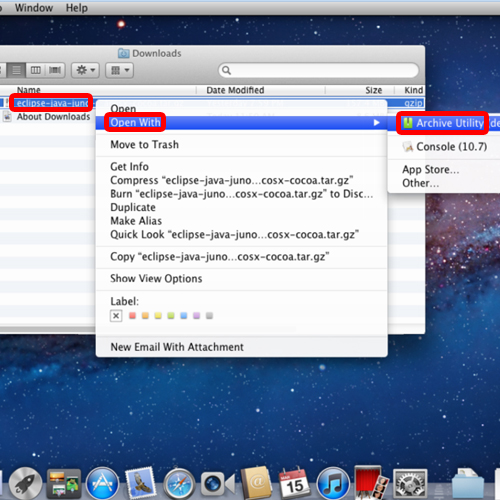The image size is (500, 500).
Task: Select the About Downloads file
Action: (53, 117)
